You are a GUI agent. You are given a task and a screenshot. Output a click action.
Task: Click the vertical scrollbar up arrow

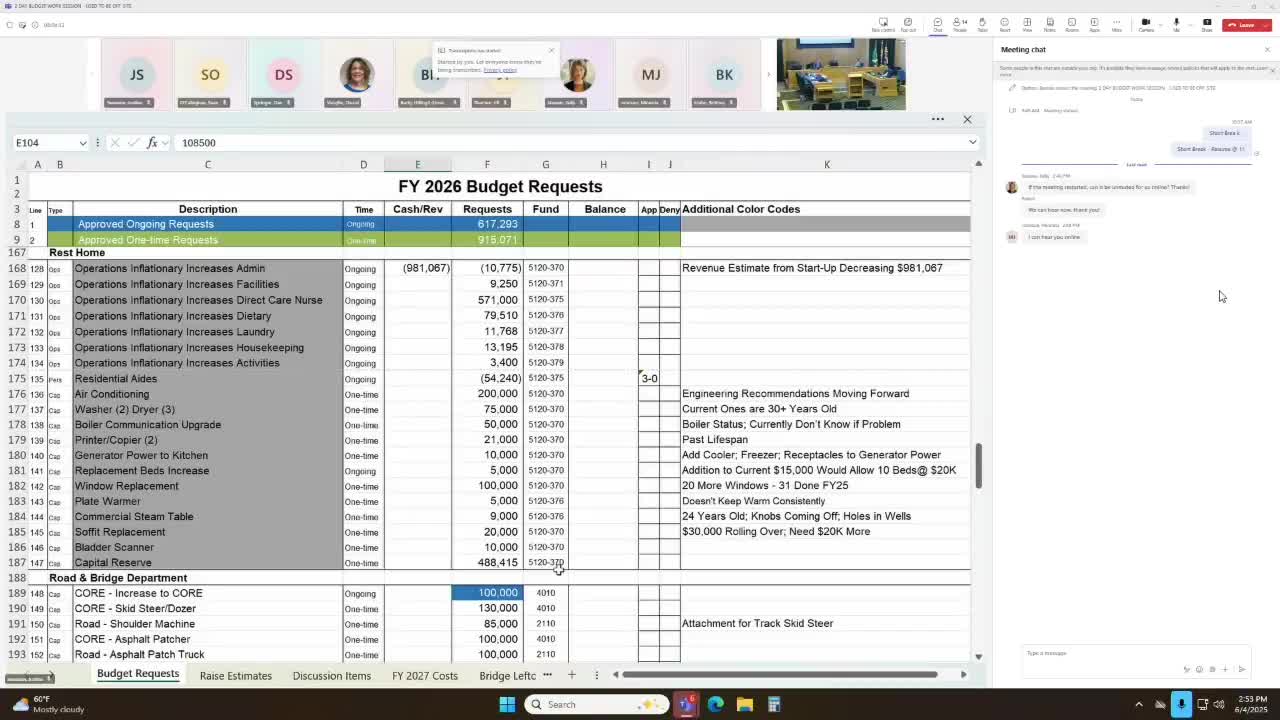click(978, 164)
